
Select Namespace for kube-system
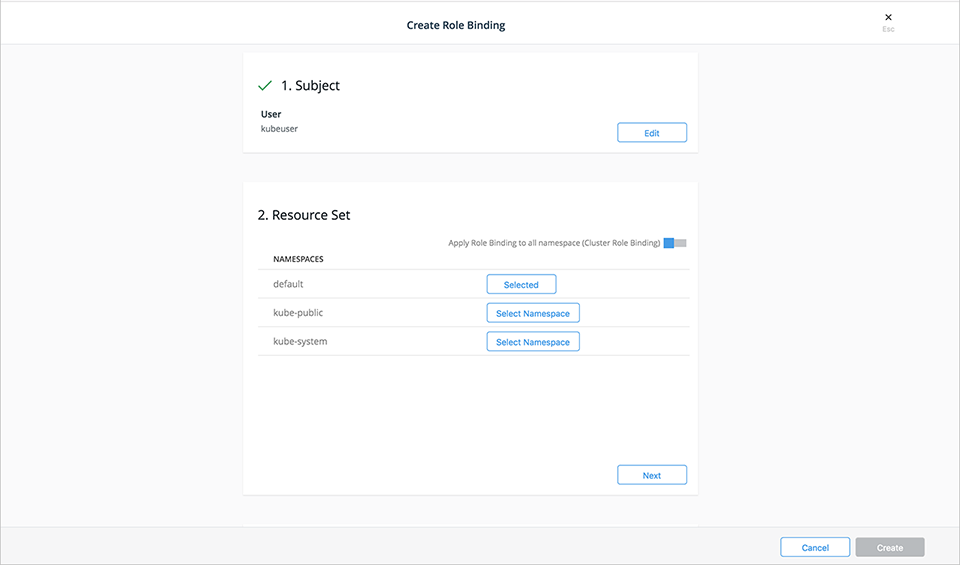point(532,342)
